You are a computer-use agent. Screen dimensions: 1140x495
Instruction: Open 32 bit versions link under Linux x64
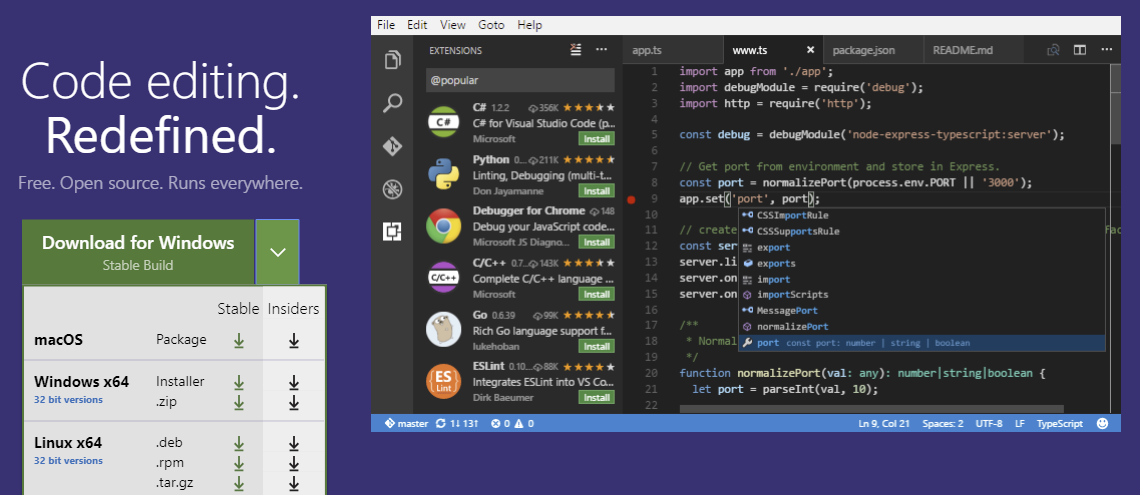tap(68, 460)
